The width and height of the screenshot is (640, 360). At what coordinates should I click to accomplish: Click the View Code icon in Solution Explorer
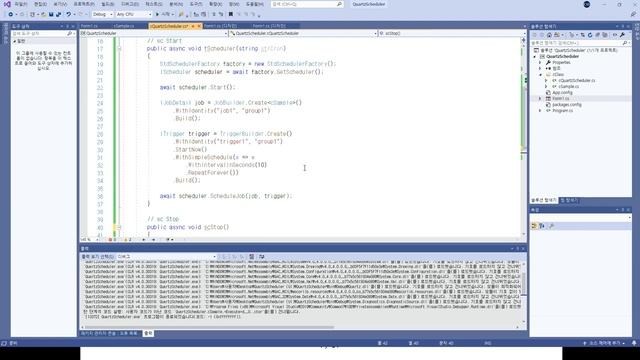[x=615, y=35]
